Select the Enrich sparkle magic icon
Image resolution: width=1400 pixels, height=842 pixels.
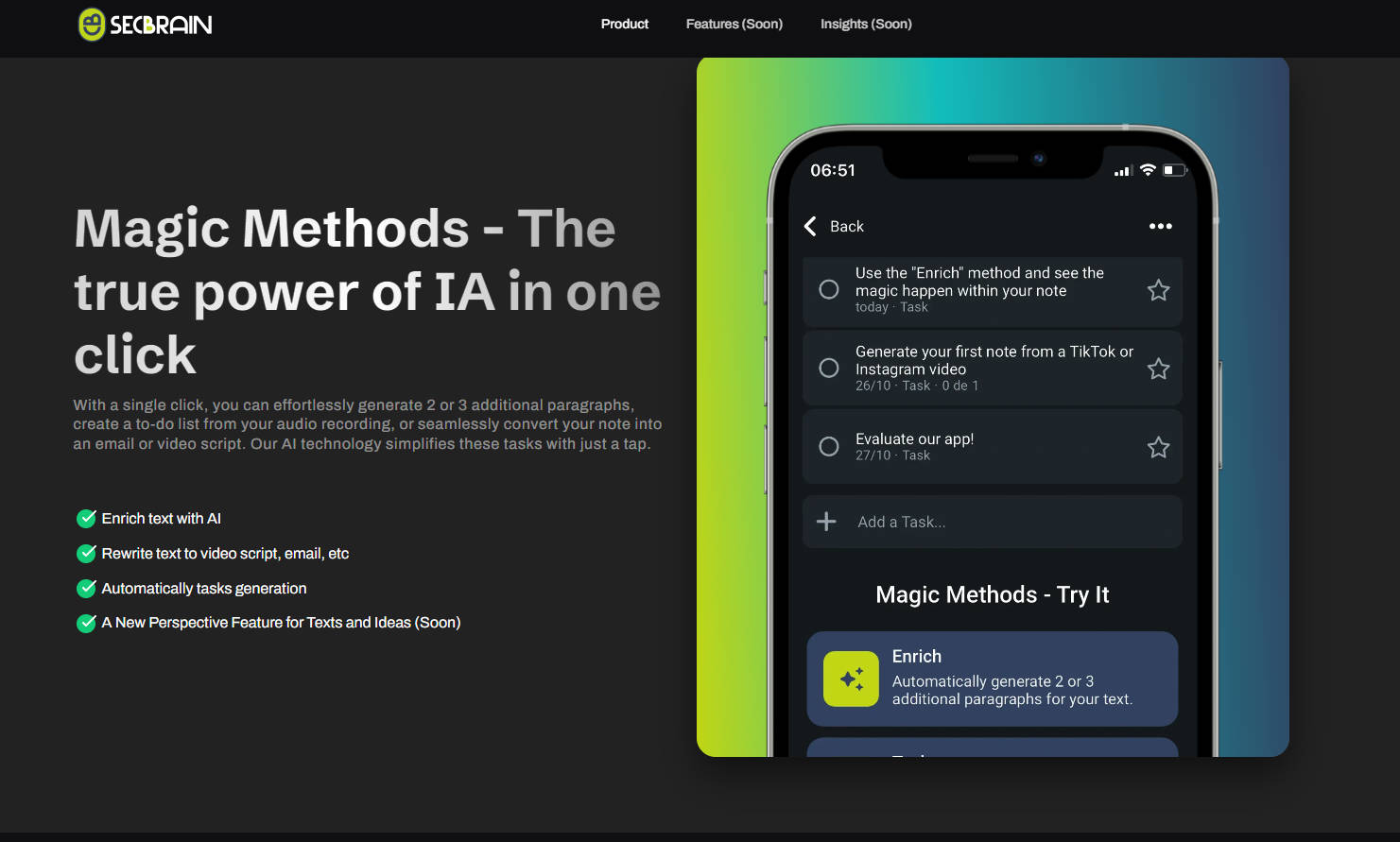pos(850,679)
